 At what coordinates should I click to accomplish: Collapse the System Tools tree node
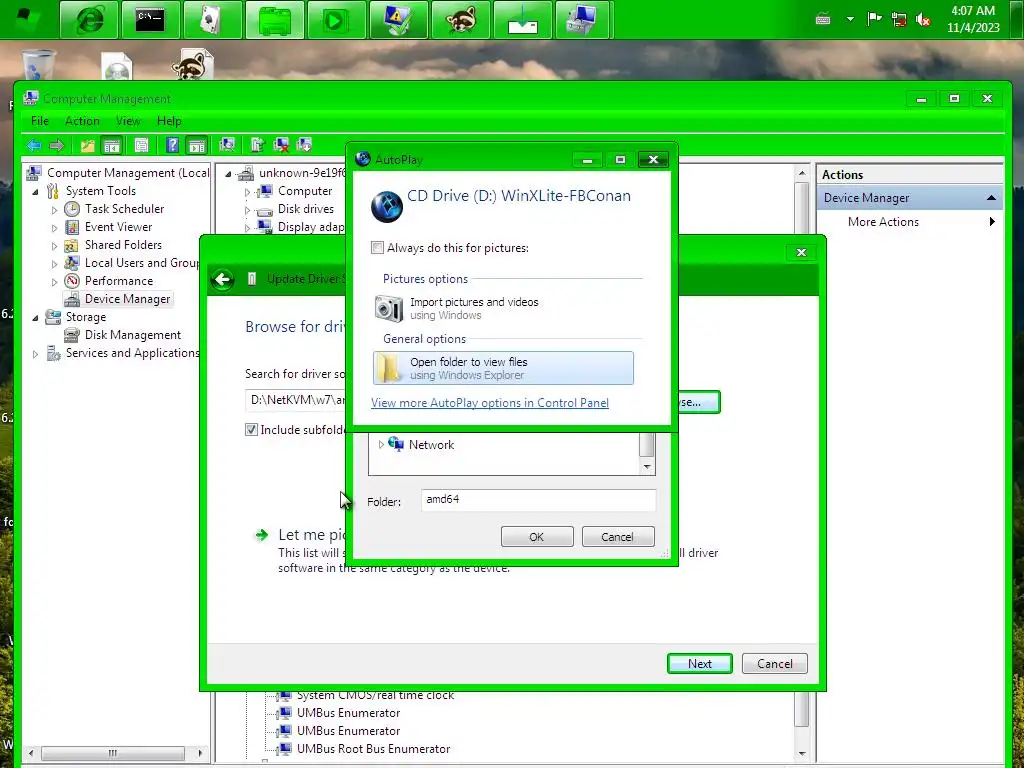(x=35, y=191)
